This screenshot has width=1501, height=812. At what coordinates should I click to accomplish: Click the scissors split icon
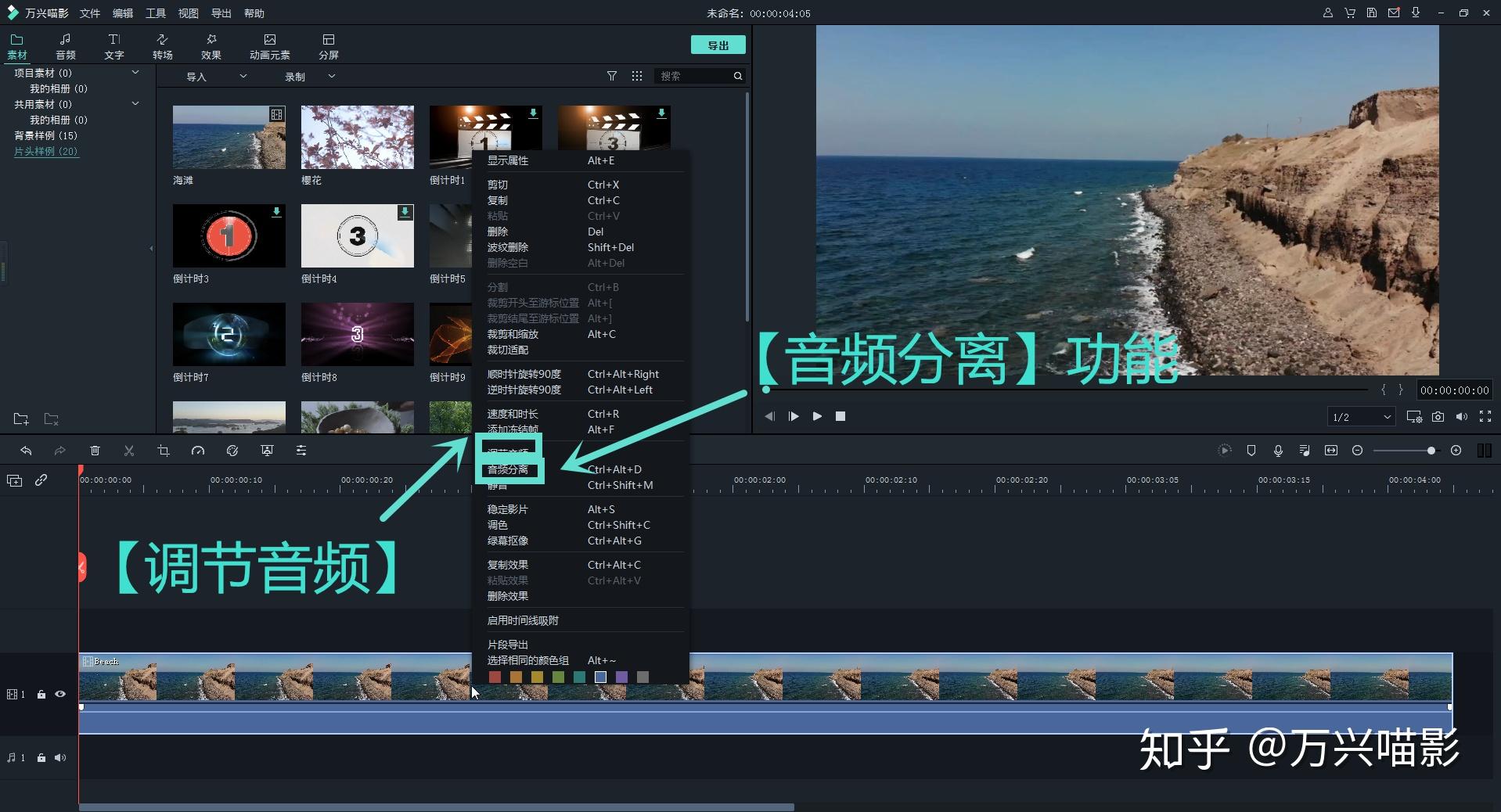[129, 451]
